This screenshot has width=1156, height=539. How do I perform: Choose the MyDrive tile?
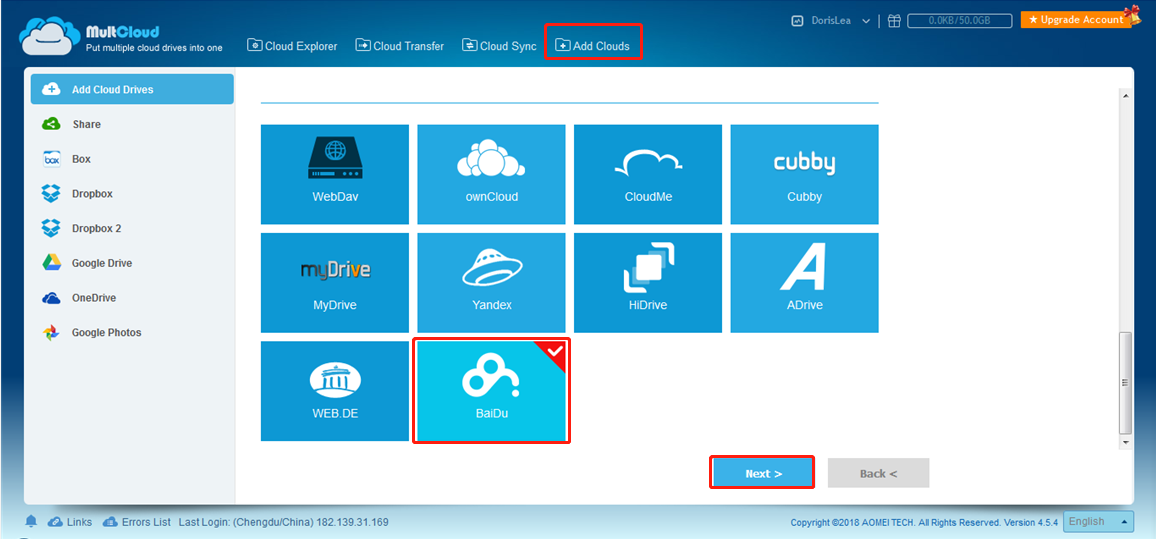335,282
